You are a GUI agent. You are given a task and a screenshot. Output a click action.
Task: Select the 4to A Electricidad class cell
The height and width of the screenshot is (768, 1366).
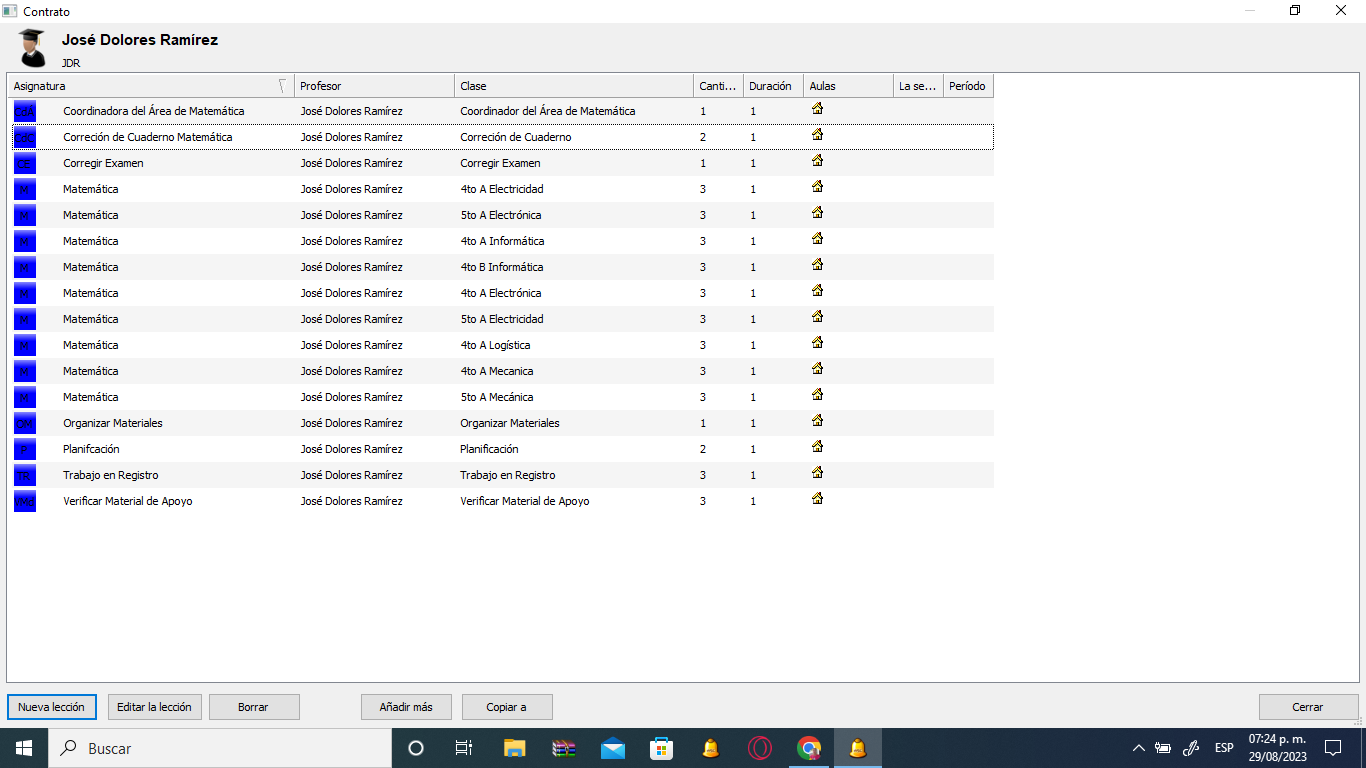pyautogui.click(x=502, y=189)
